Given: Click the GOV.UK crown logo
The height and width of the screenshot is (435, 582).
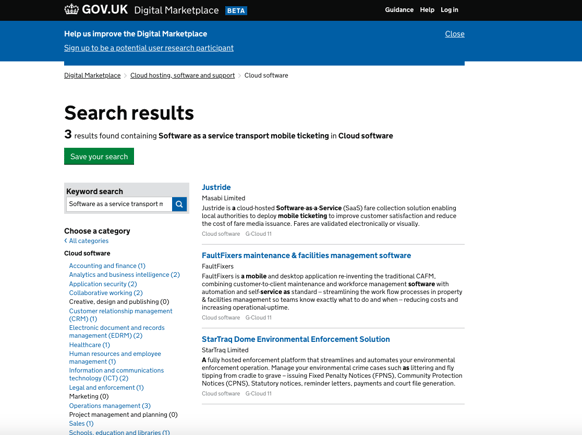Looking at the screenshot, I should click(x=71, y=9).
